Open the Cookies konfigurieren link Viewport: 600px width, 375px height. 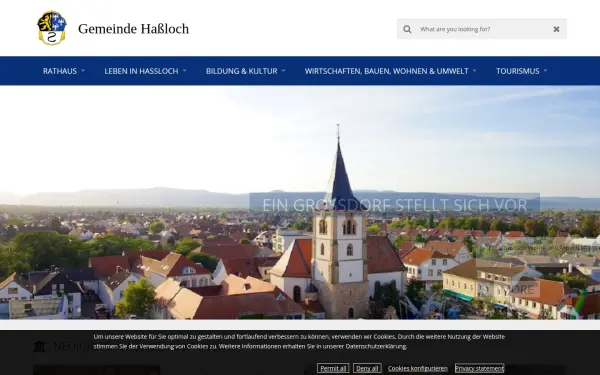click(418, 368)
